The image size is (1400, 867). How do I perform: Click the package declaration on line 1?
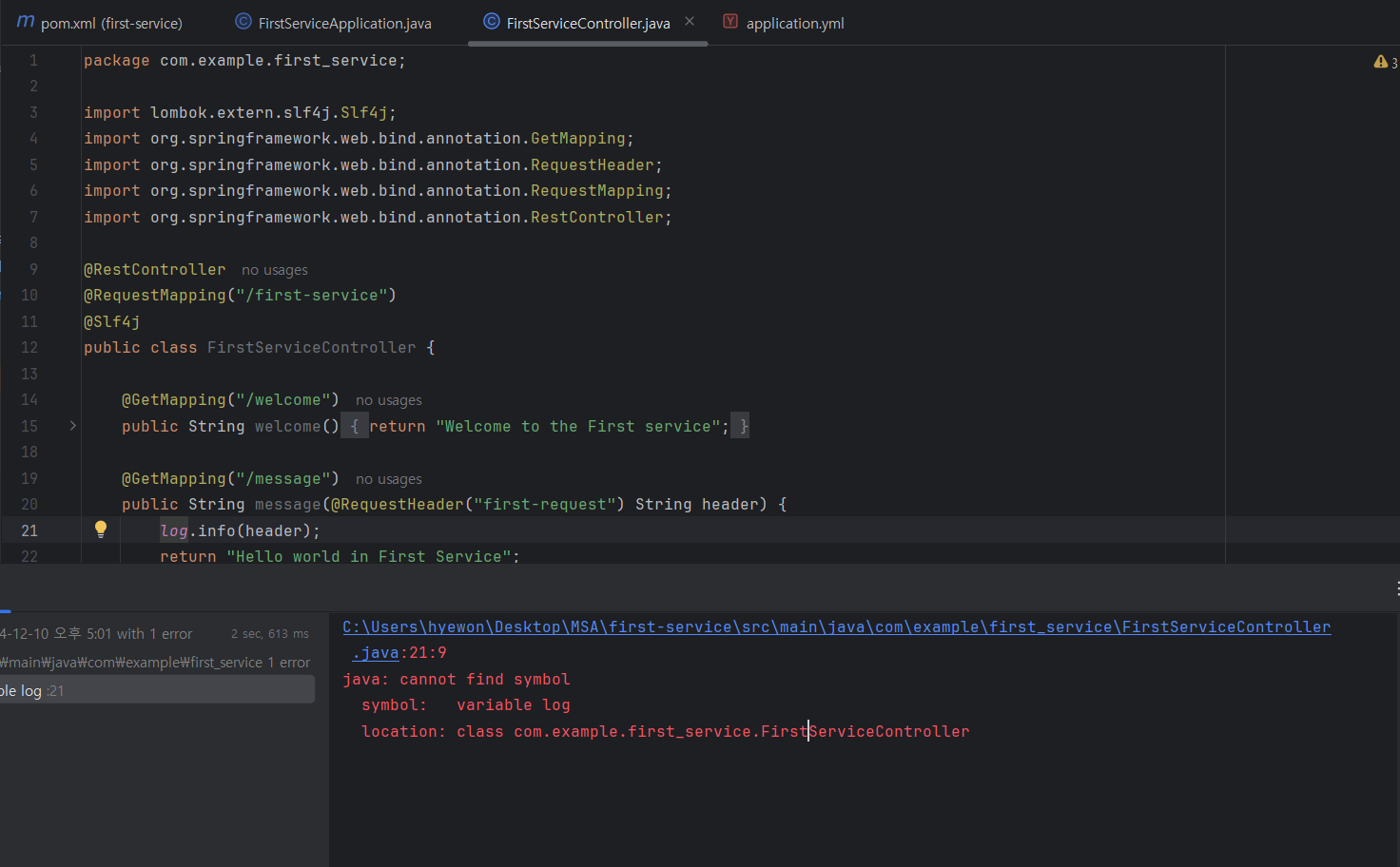coord(245,61)
